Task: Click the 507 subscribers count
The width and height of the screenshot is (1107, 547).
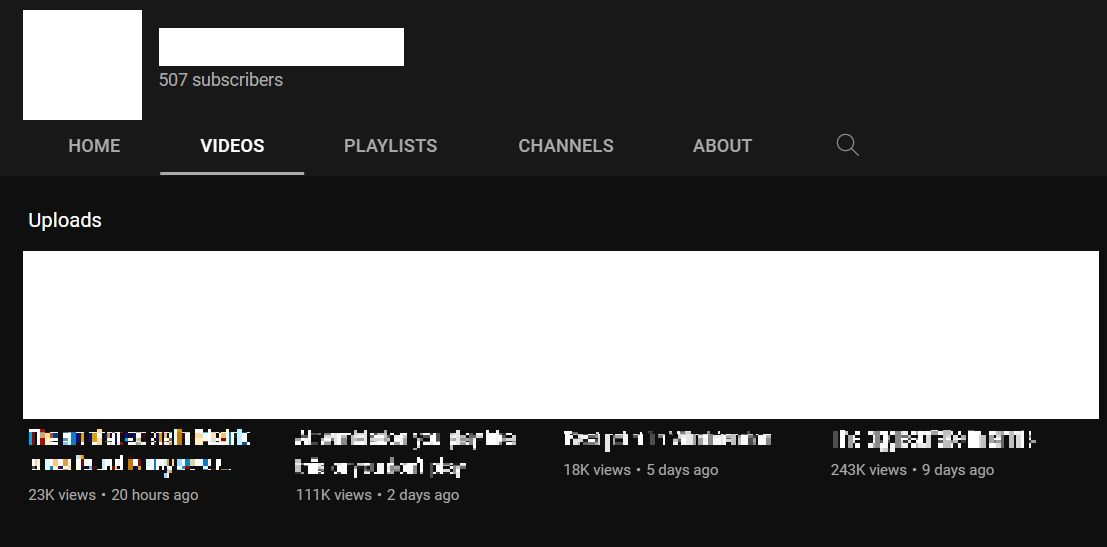Action: click(221, 80)
